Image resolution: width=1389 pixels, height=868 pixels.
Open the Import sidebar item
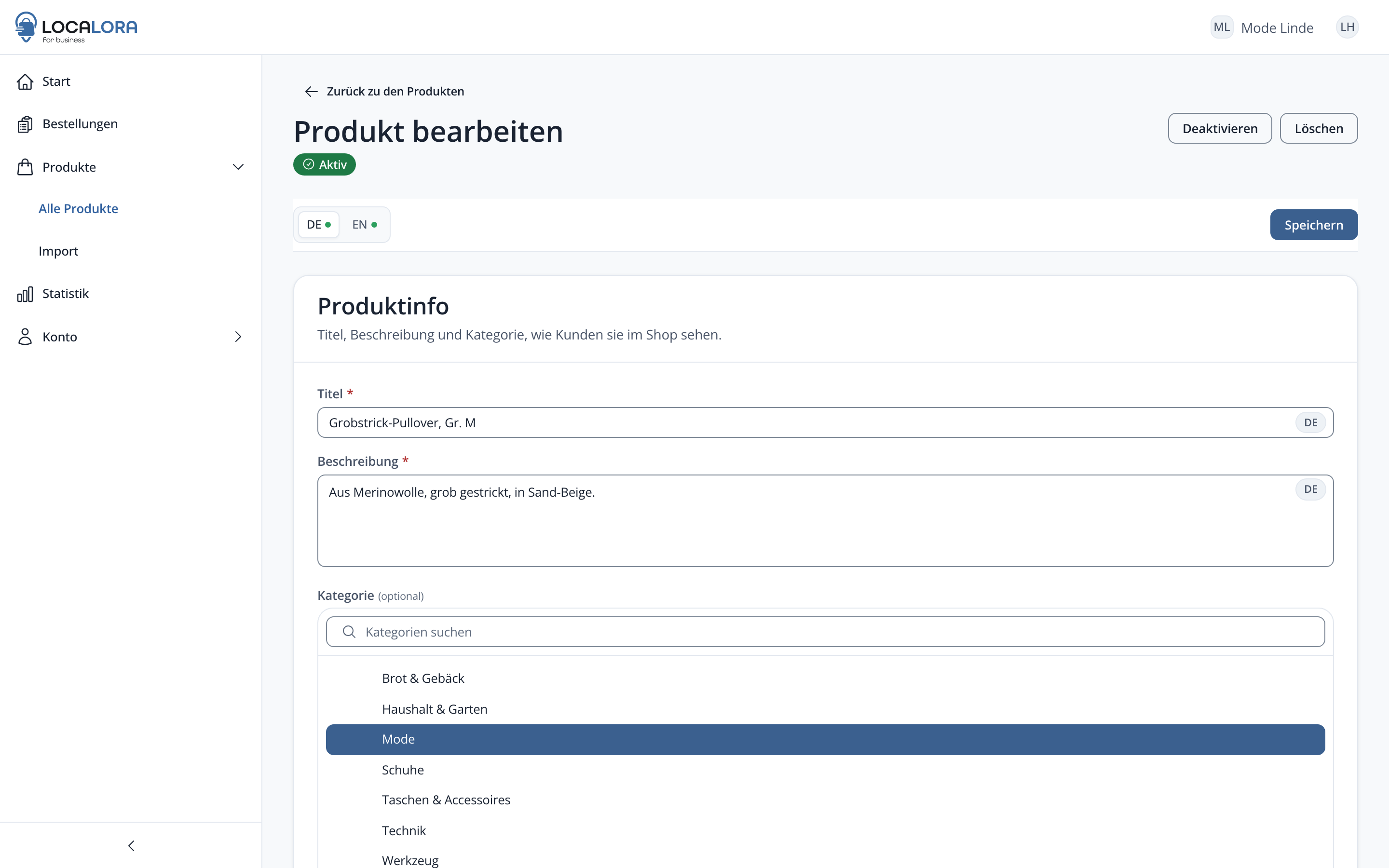[58, 251]
